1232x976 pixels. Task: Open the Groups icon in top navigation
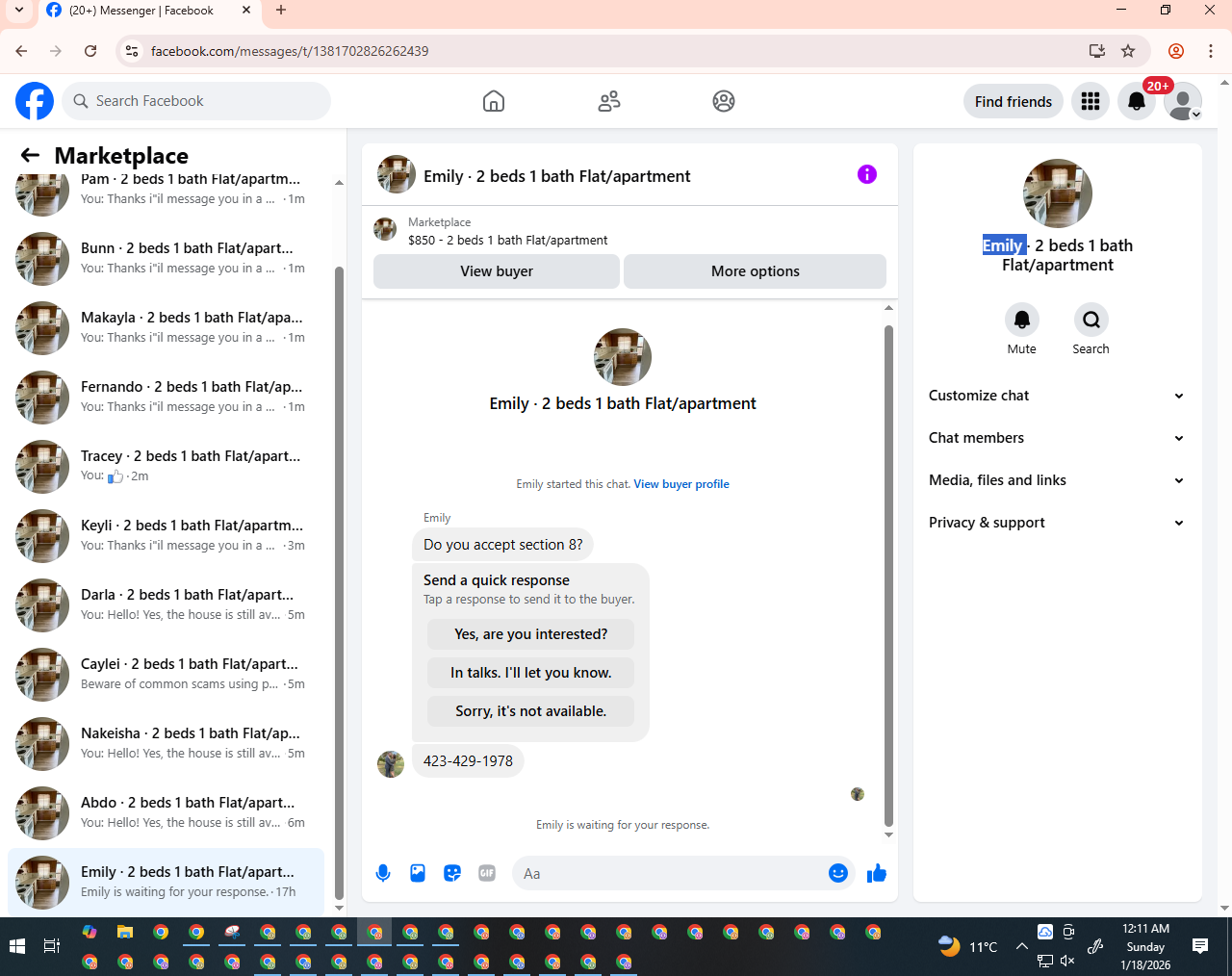[724, 101]
